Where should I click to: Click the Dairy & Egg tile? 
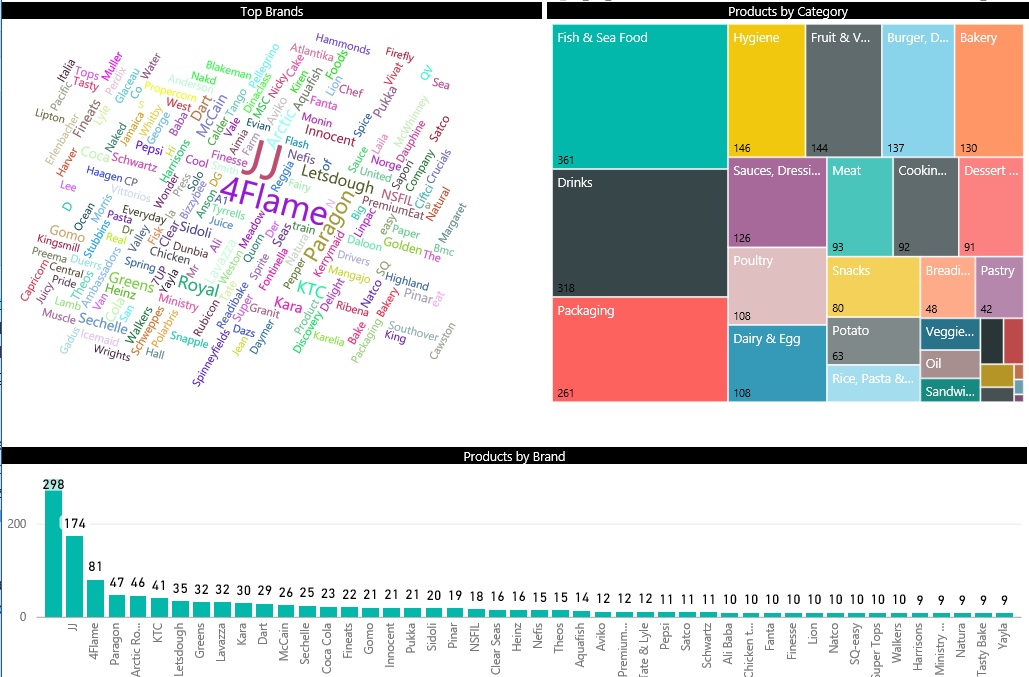777,363
